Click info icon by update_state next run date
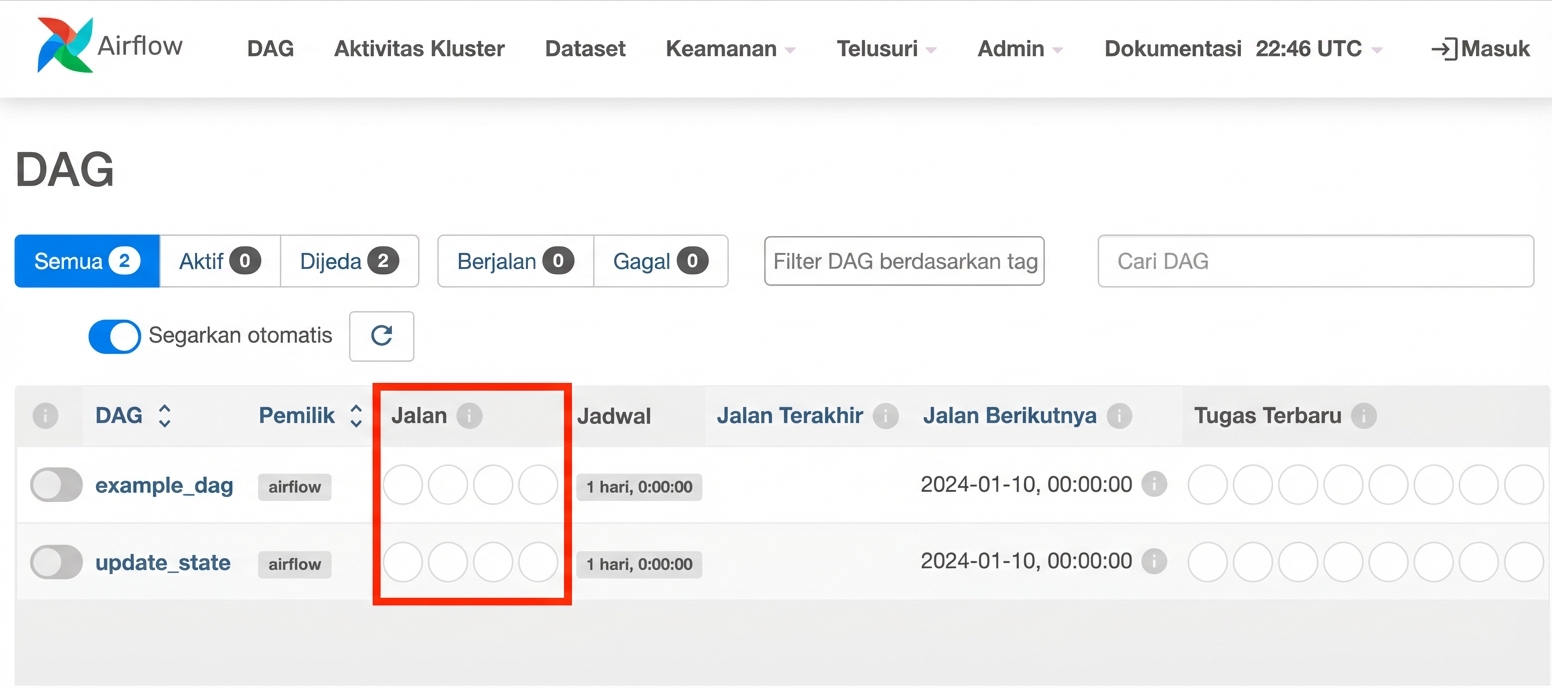 pos(1154,562)
